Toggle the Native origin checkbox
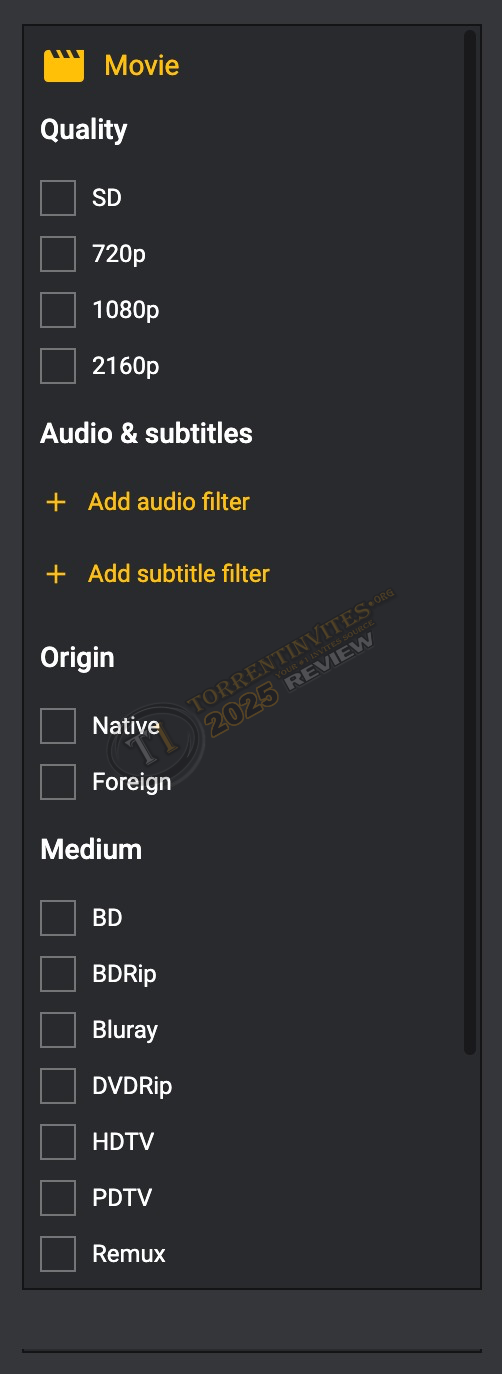 point(58,726)
